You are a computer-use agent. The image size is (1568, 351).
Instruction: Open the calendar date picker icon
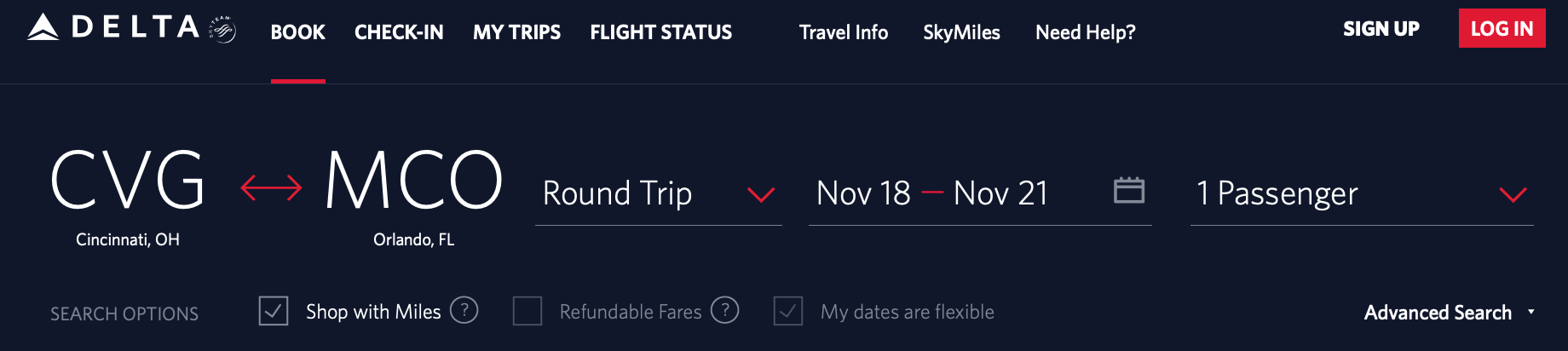(1128, 190)
